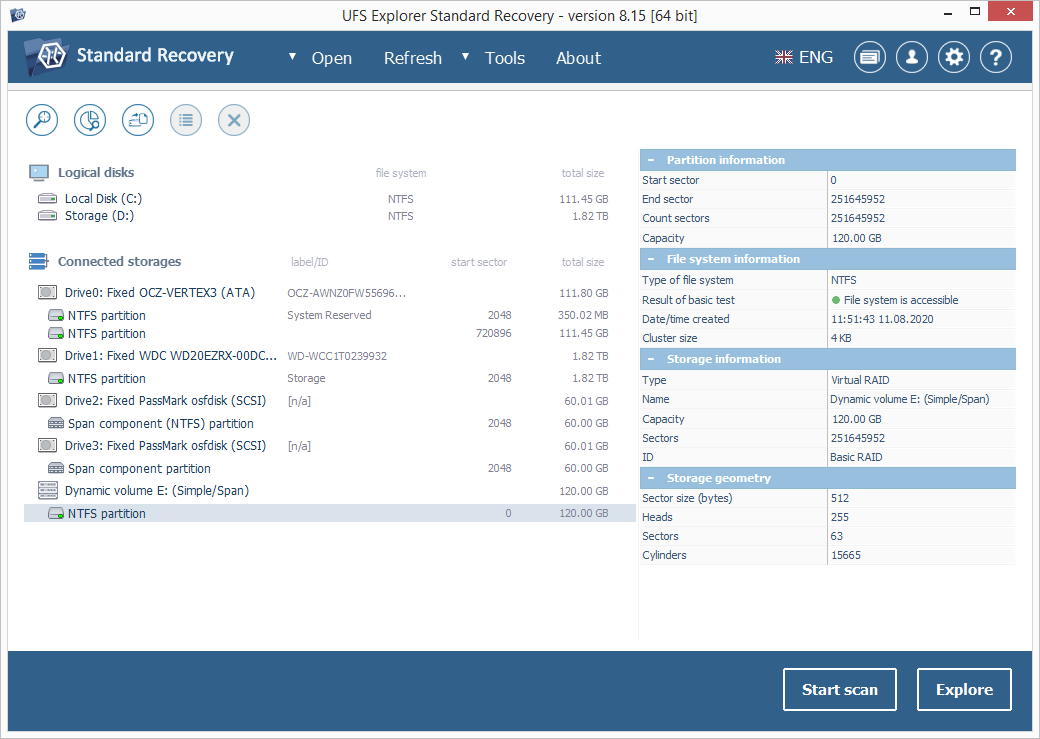Image resolution: width=1040 pixels, height=739 pixels.
Task: Select the Storage labeled NTFS partition row
Action: (330, 378)
